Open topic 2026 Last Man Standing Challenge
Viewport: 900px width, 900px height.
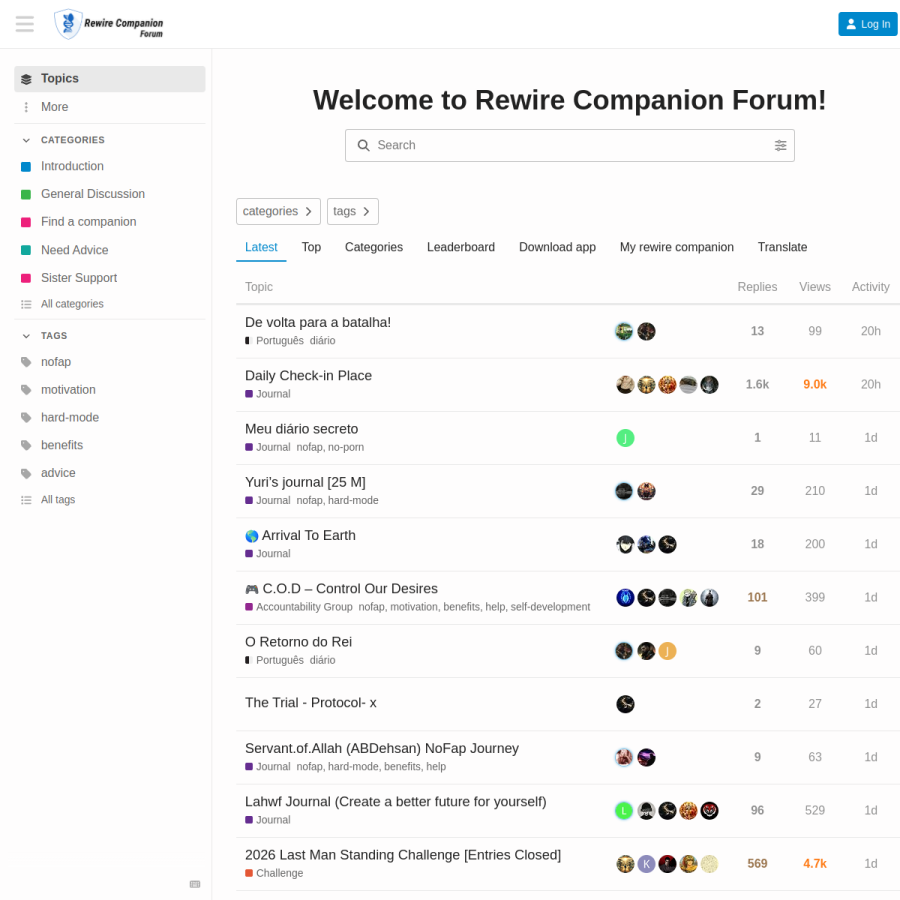(x=403, y=855)
